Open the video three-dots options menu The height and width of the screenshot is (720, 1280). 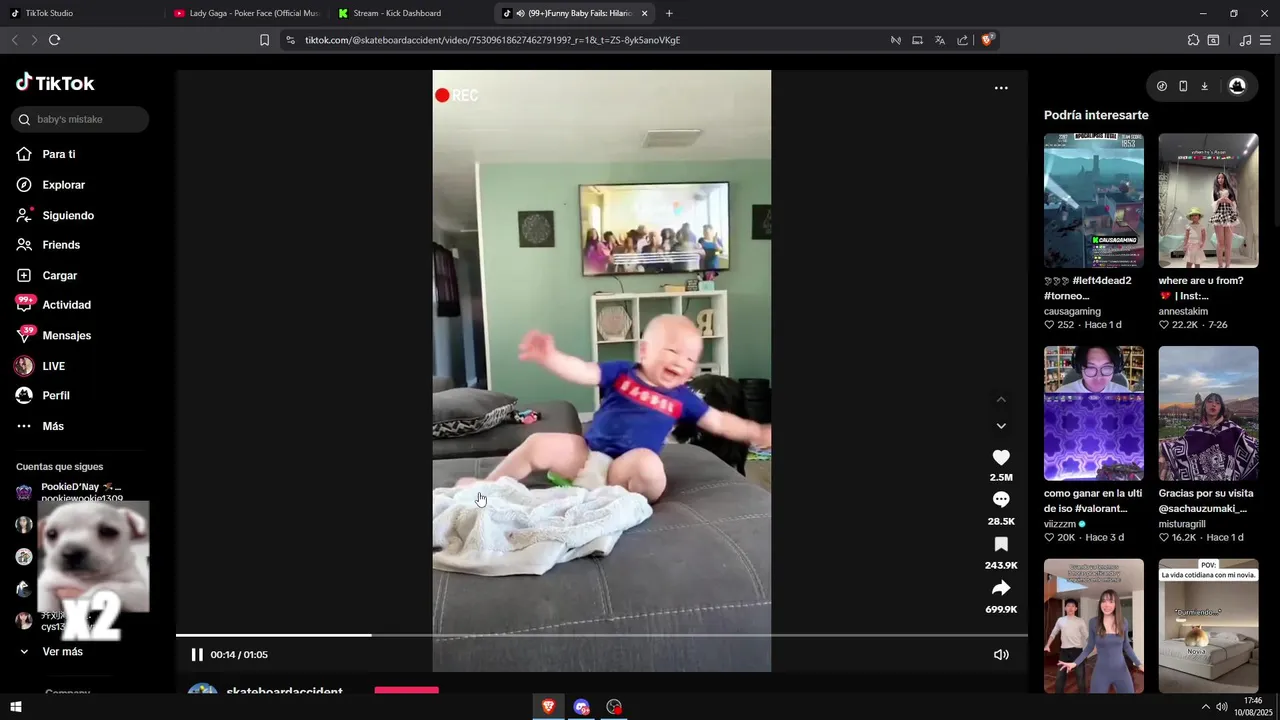pyautogui.click(x=1001, y=88)
